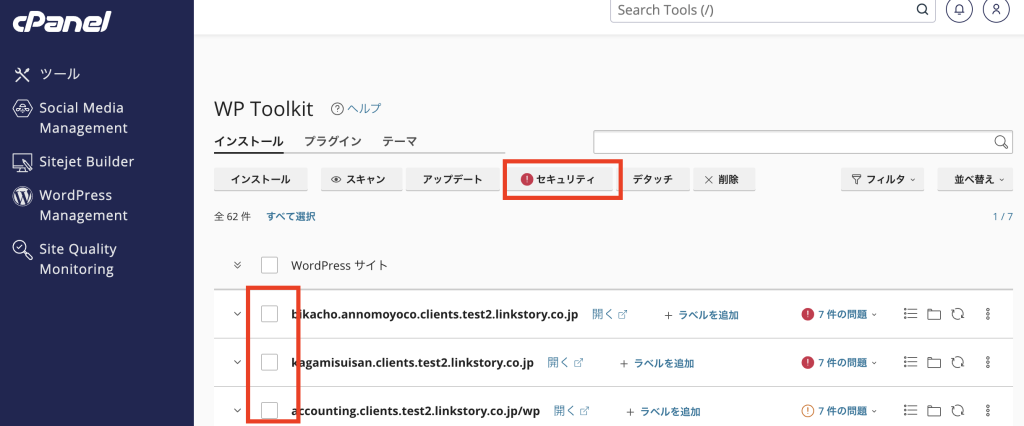The image size is (1024, 426).
Task: Click the WP Toolkit help question icon
Action: (x=337, y=109)
